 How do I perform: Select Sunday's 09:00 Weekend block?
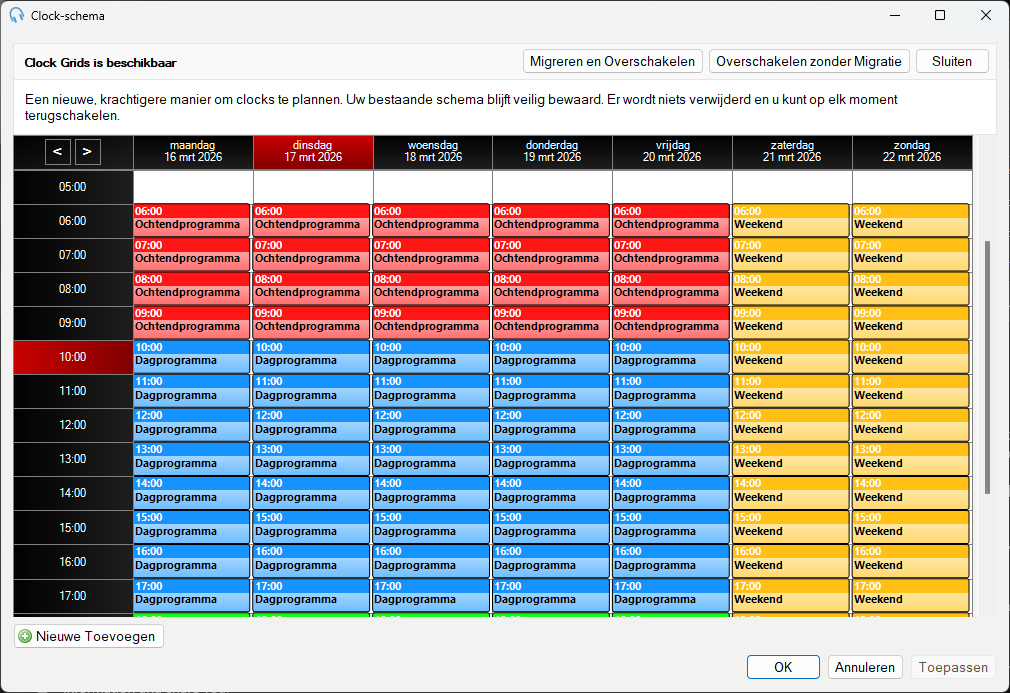pos(911,323)
